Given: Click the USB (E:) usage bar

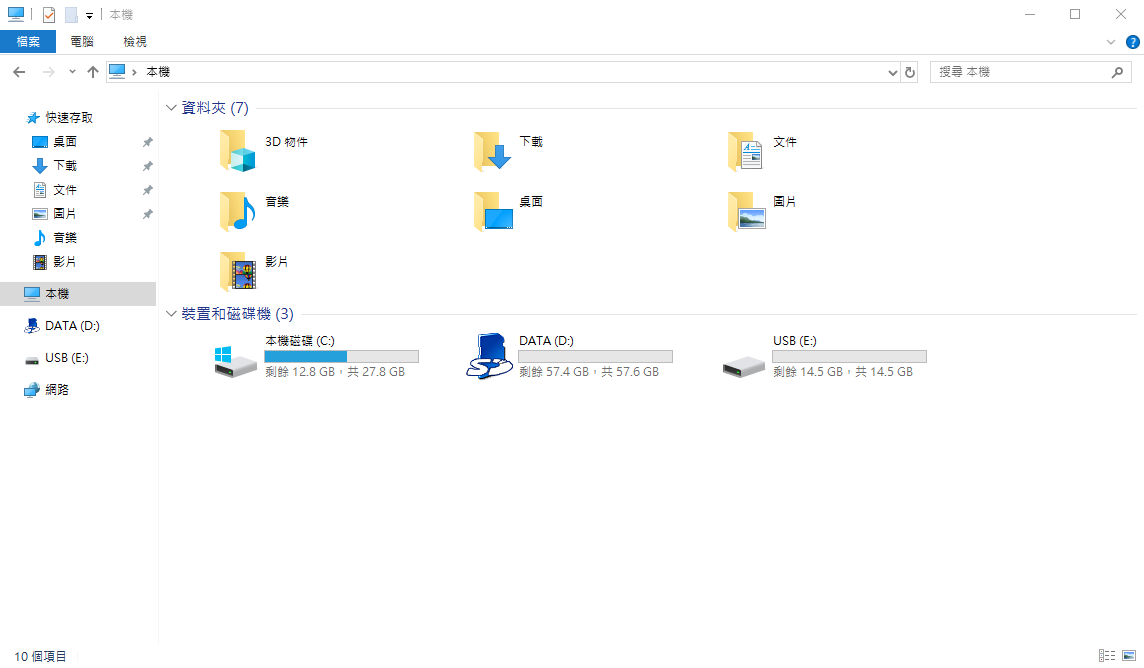Looking at the screenshot, I should pyautogui.click(x=849, y=357).
